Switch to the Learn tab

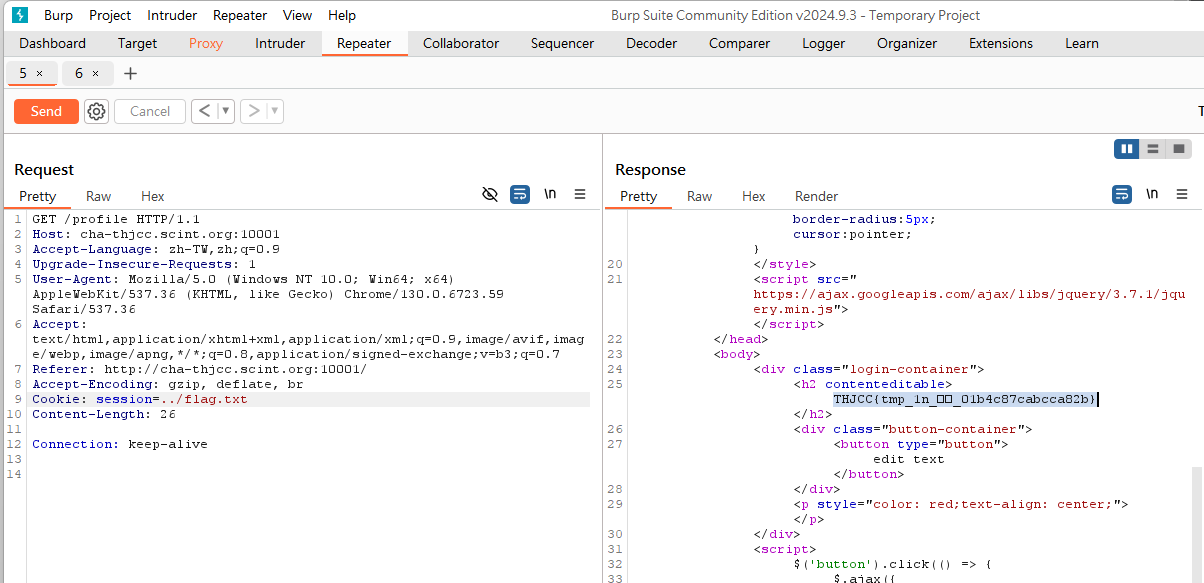click(1082, 43)
